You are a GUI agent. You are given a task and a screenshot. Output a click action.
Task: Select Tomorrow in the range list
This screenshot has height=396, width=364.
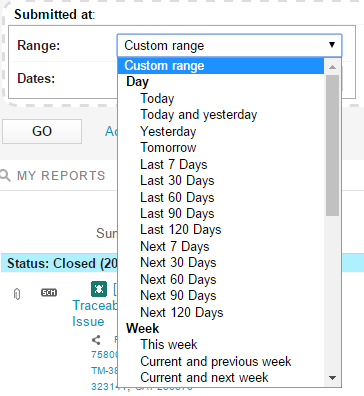pyautogui.click(x=168, y=147)
